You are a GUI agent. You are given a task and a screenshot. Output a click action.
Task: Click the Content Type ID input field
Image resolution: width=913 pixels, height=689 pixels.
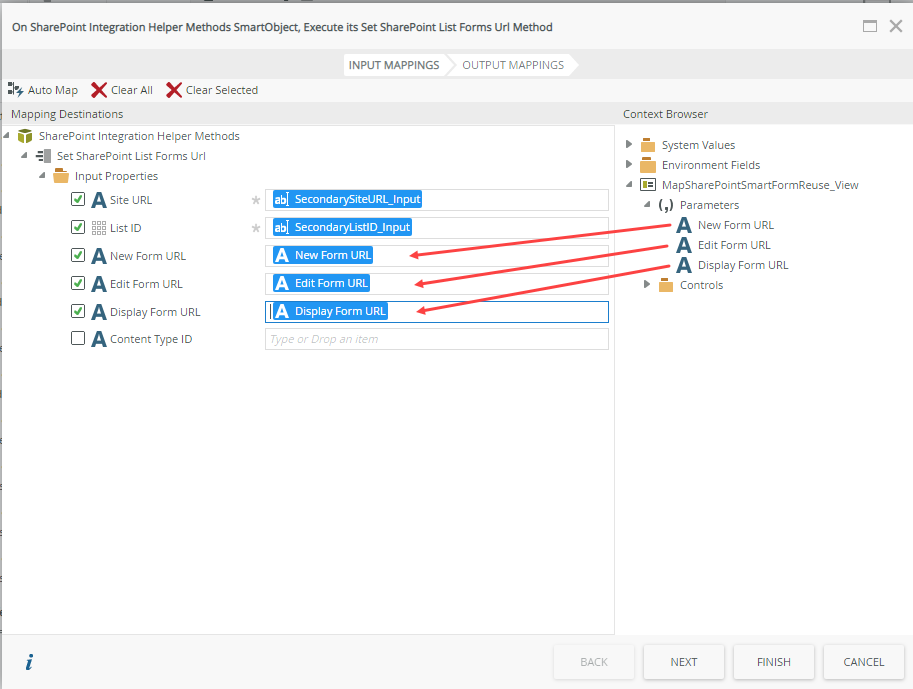436,339
